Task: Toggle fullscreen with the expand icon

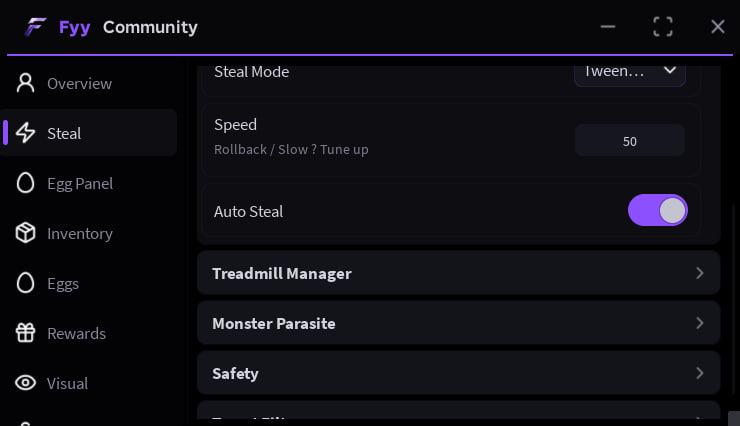Action: click(663, 26)
